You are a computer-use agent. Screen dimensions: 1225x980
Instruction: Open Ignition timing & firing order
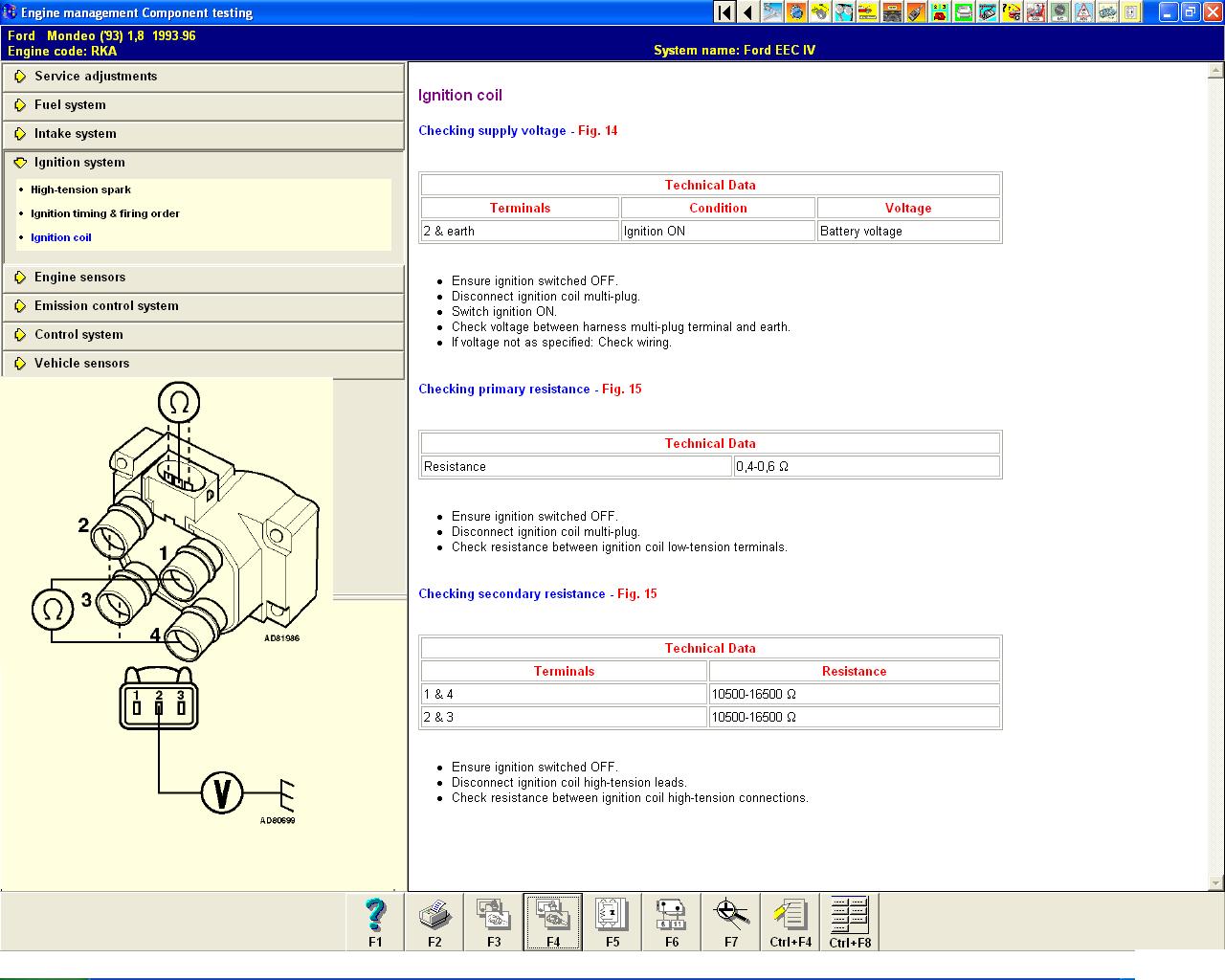[105, 213]
